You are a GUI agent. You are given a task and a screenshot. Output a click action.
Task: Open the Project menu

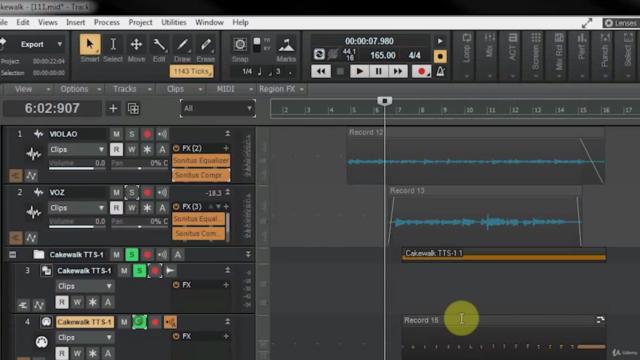pyautogui.click(x=140, y=22)
